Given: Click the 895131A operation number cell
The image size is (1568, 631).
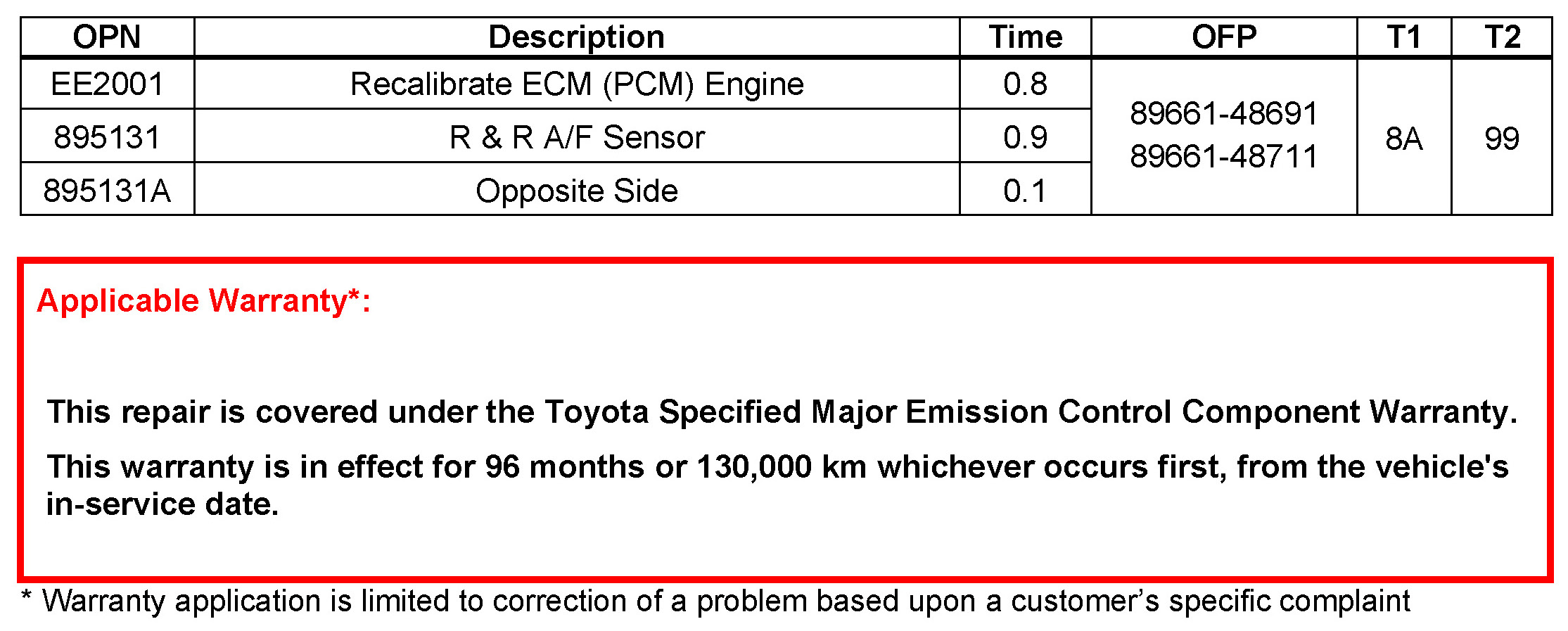Looking at the screenshot, I should tap(107, 191).
